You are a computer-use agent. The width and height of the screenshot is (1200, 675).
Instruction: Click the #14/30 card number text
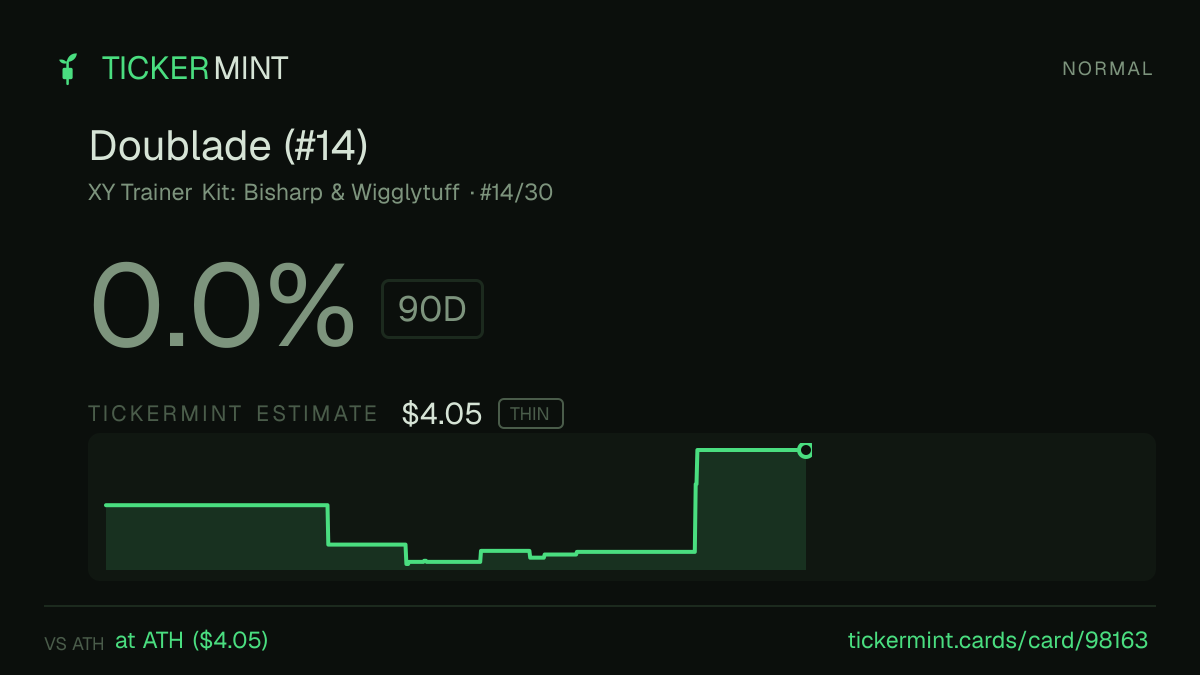[x=515, y=192]
